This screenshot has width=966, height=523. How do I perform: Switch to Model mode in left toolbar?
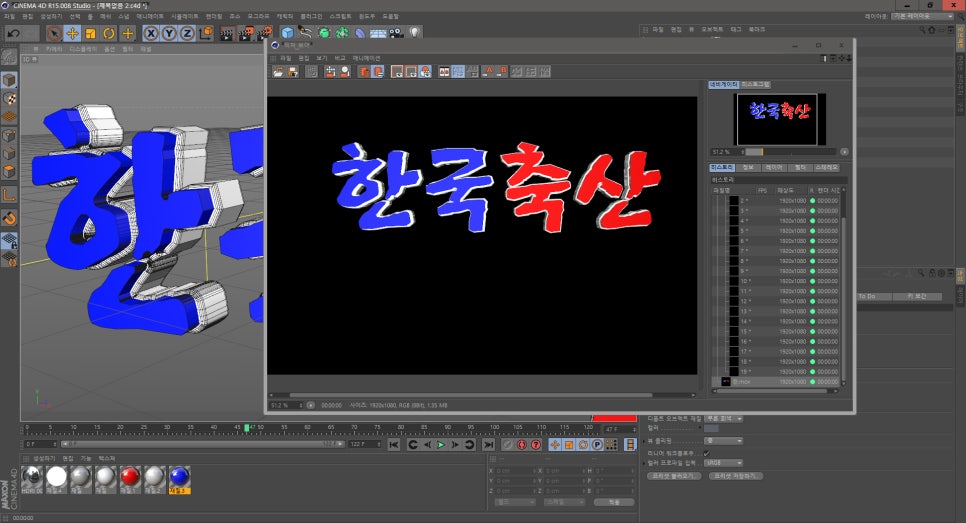[9, 80]
